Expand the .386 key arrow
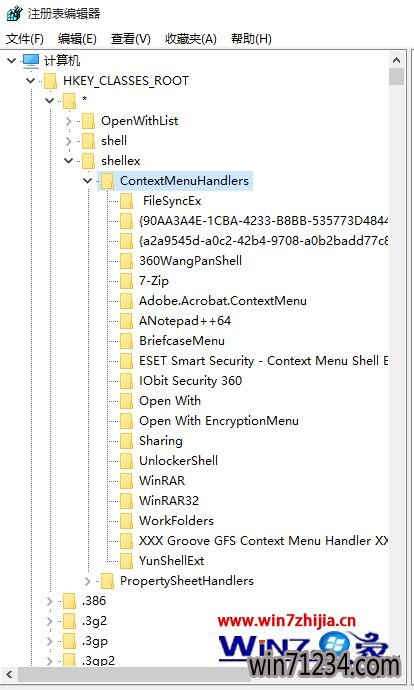 (x=50, y=601)
